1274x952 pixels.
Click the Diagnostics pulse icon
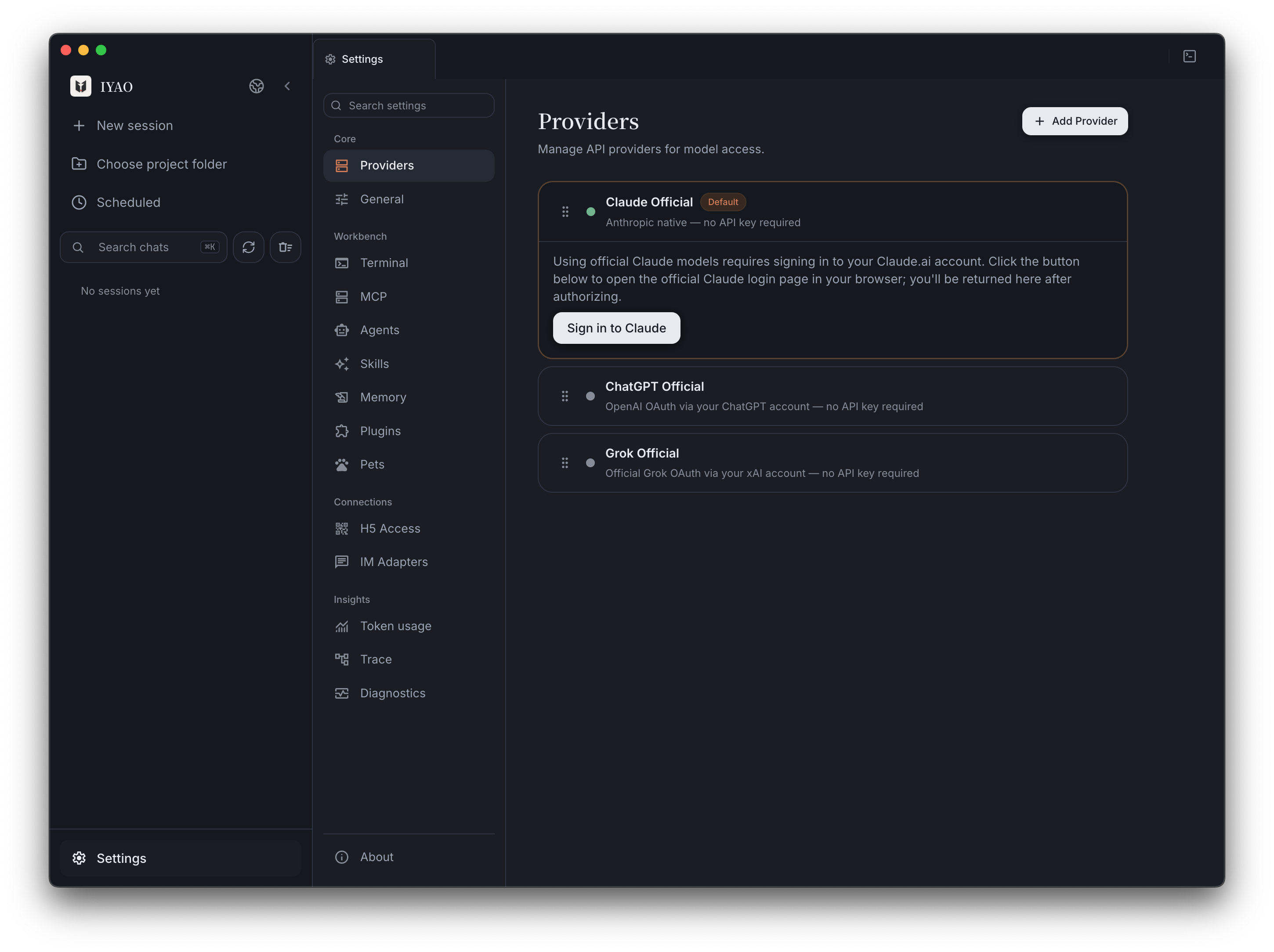pyautogui.click(x=342, y=693)
